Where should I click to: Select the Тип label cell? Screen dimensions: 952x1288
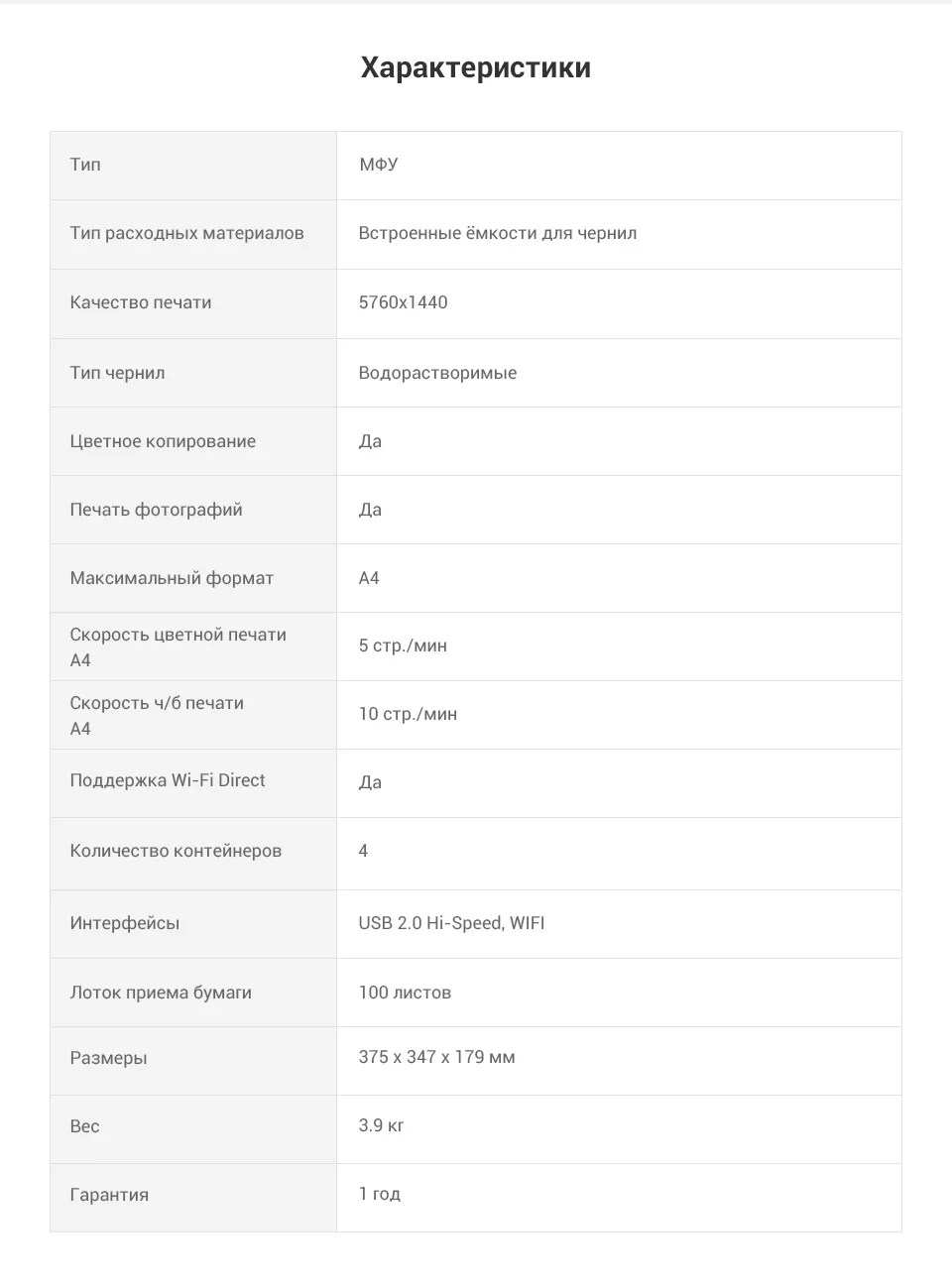(193, 166)
